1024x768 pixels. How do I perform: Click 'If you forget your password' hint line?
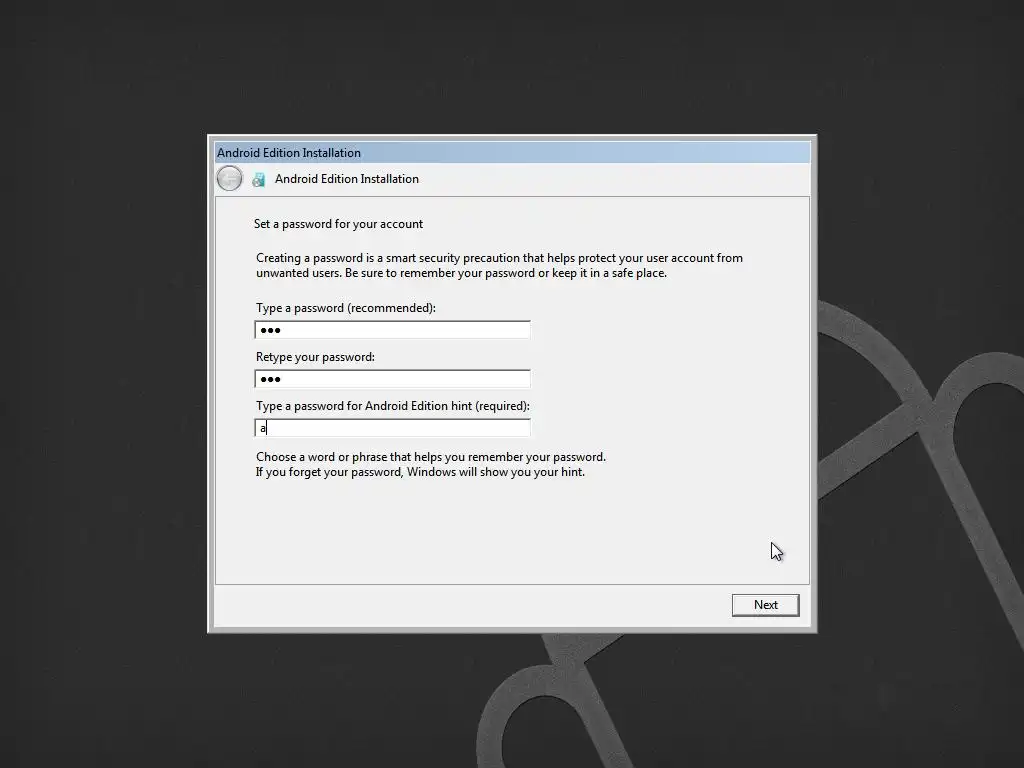coord(421,472)
